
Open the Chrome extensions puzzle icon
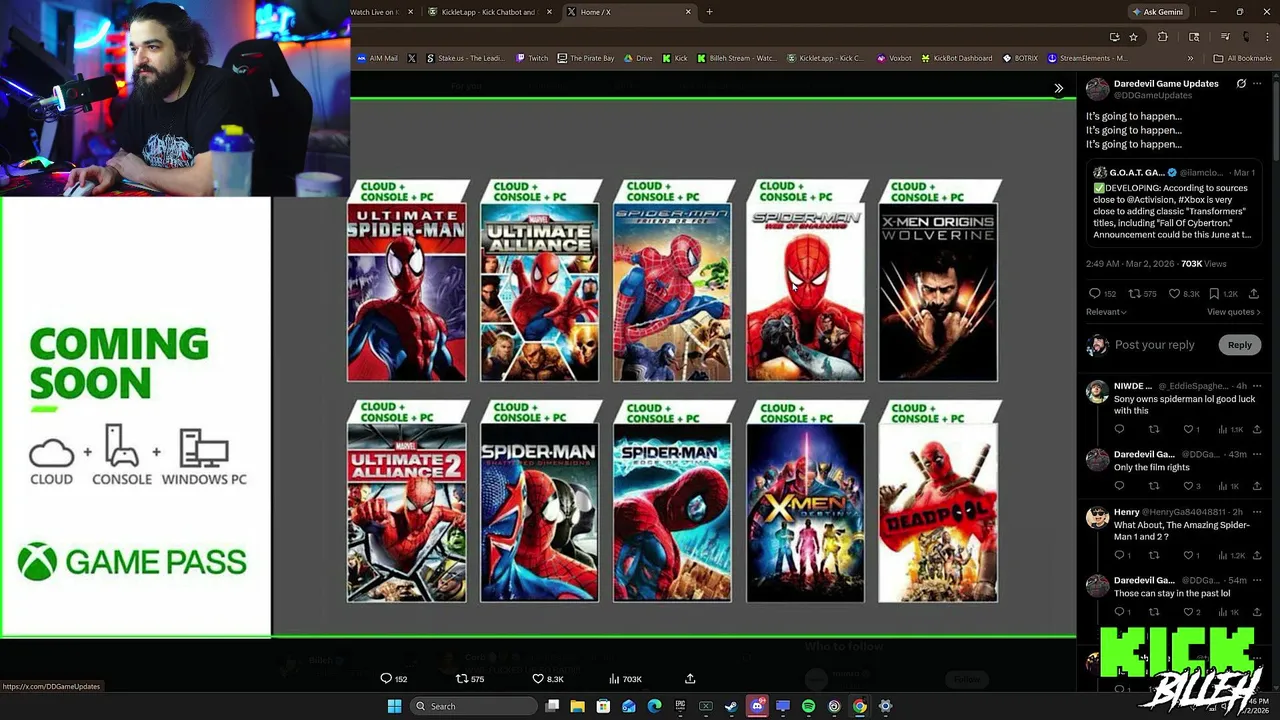(1162, 37)
